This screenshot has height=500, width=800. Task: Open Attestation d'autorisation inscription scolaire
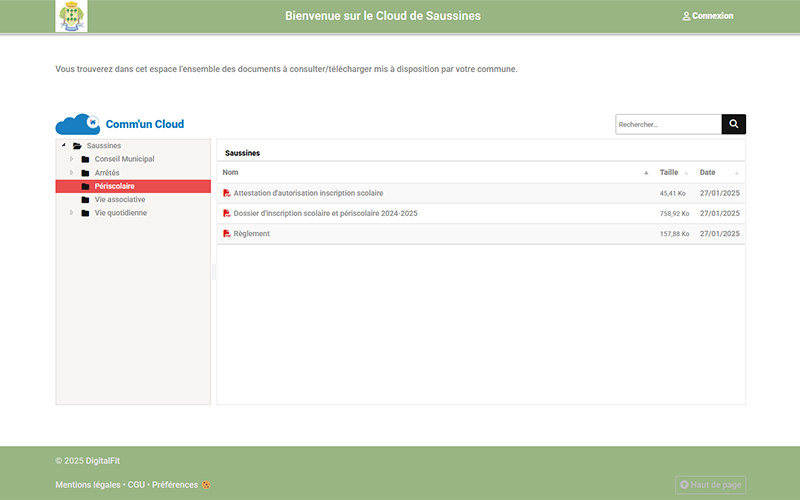click(x=308, y=193)
